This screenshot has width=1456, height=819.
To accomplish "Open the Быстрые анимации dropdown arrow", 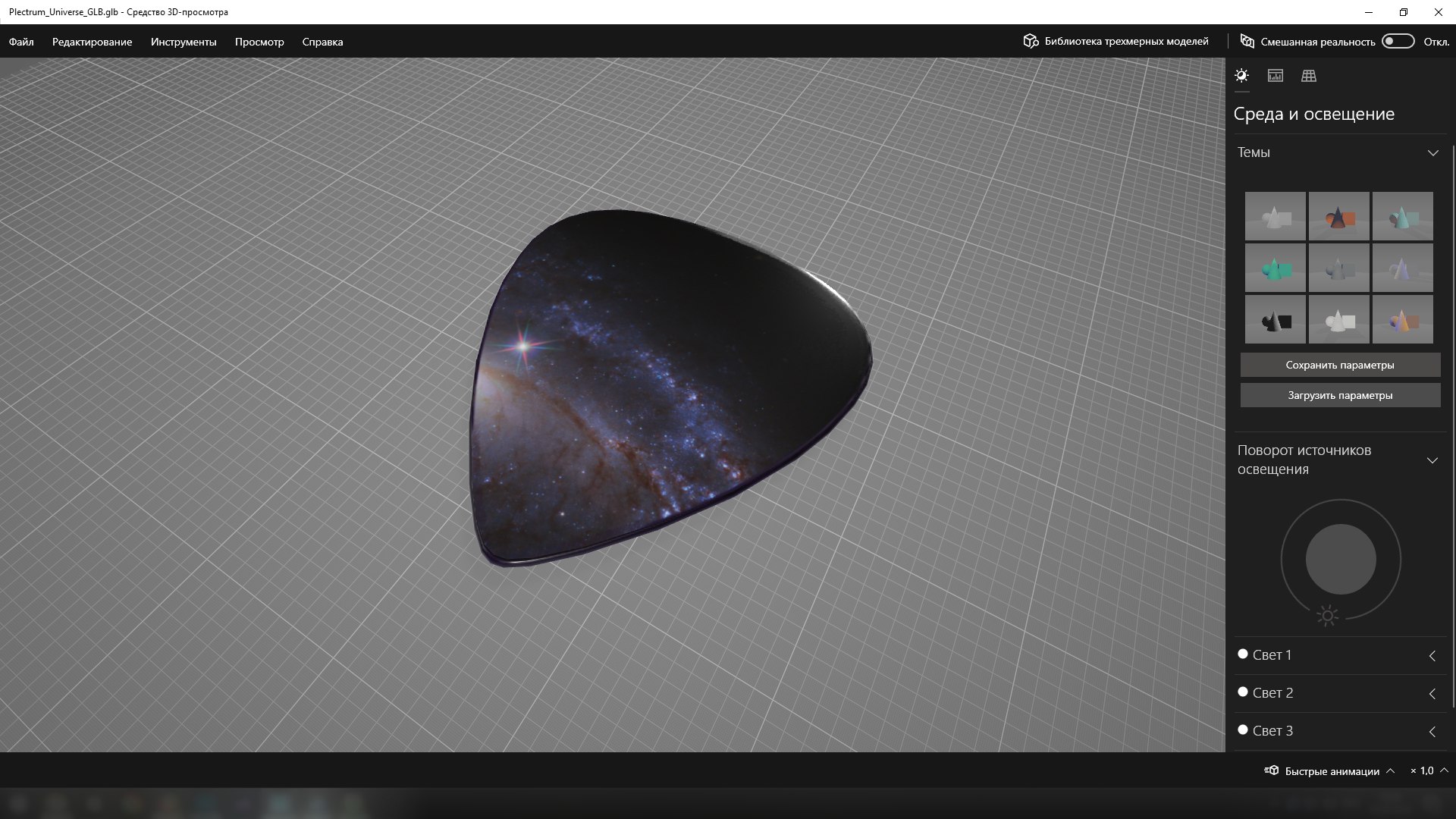I will pyautogui.click(x=1390, y=770).
